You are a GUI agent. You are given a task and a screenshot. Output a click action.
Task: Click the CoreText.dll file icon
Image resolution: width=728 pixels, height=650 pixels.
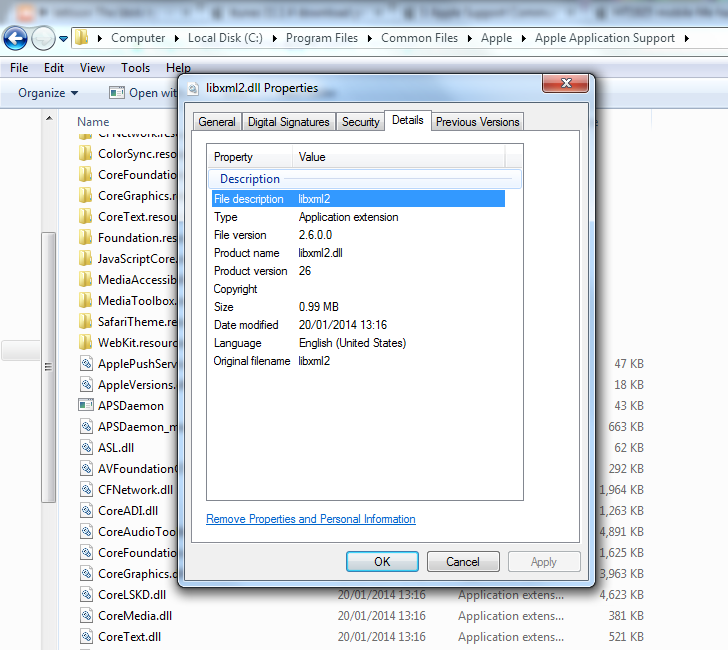86,637
